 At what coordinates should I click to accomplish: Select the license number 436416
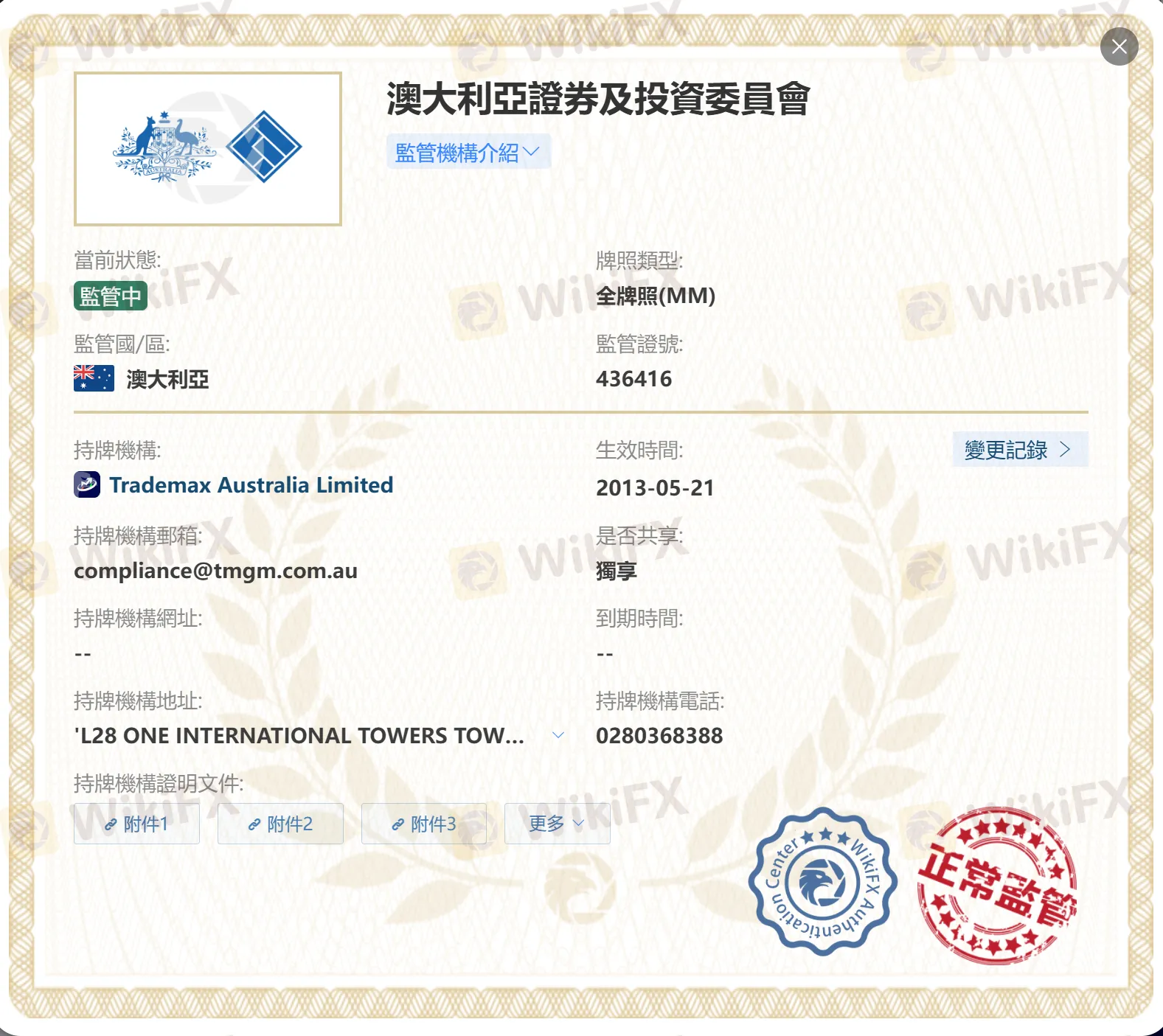[x=634, y=379]
